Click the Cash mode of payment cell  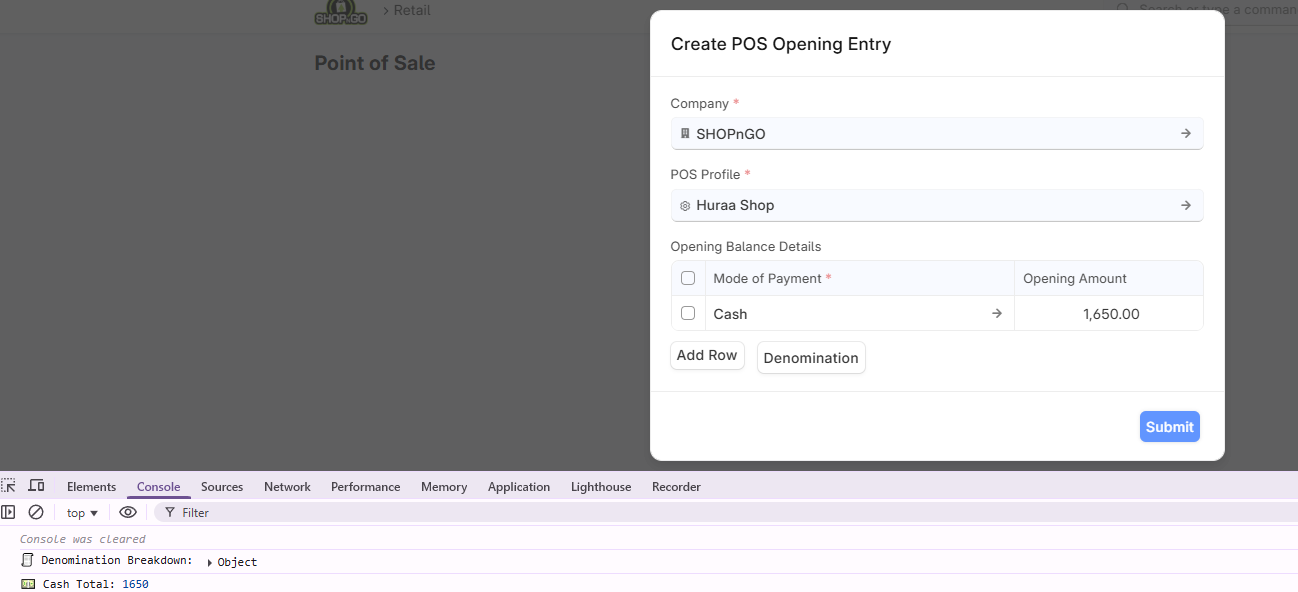(x=860, y=313)
